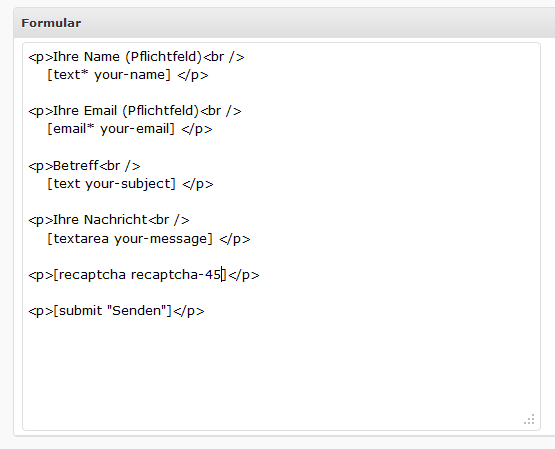Click the 'text*' tag keyword
The image size is (555, 449).
(x=70, y=75)
